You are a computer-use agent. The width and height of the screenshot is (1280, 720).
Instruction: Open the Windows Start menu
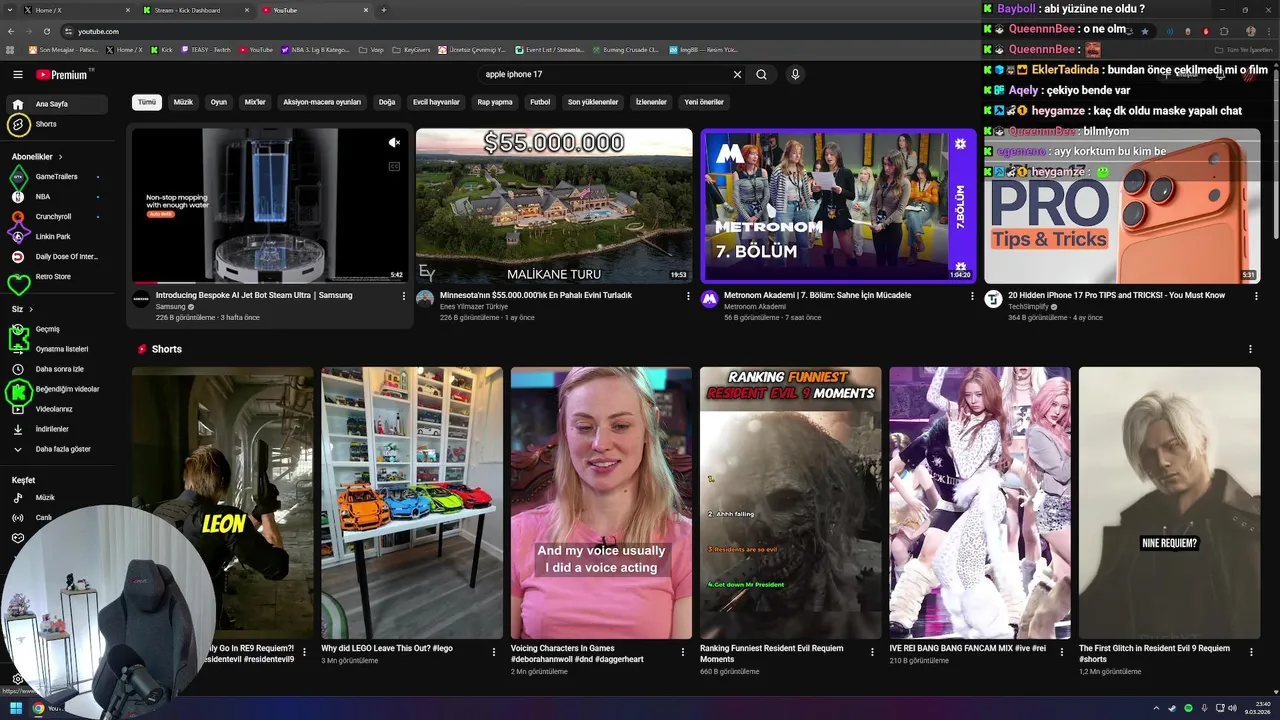click(x=16, y=708)
